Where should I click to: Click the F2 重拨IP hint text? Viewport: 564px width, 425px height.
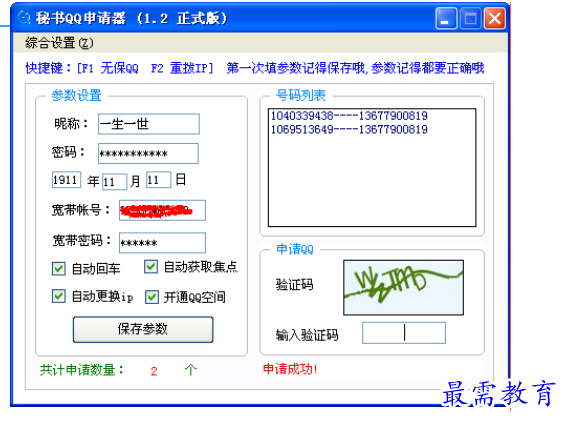[x=182, y=68]
